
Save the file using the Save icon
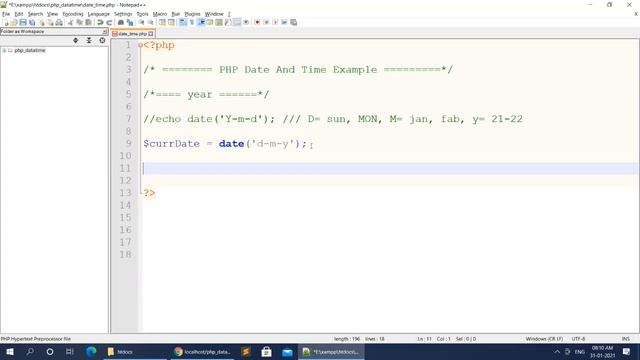click(x=23, y=22)
